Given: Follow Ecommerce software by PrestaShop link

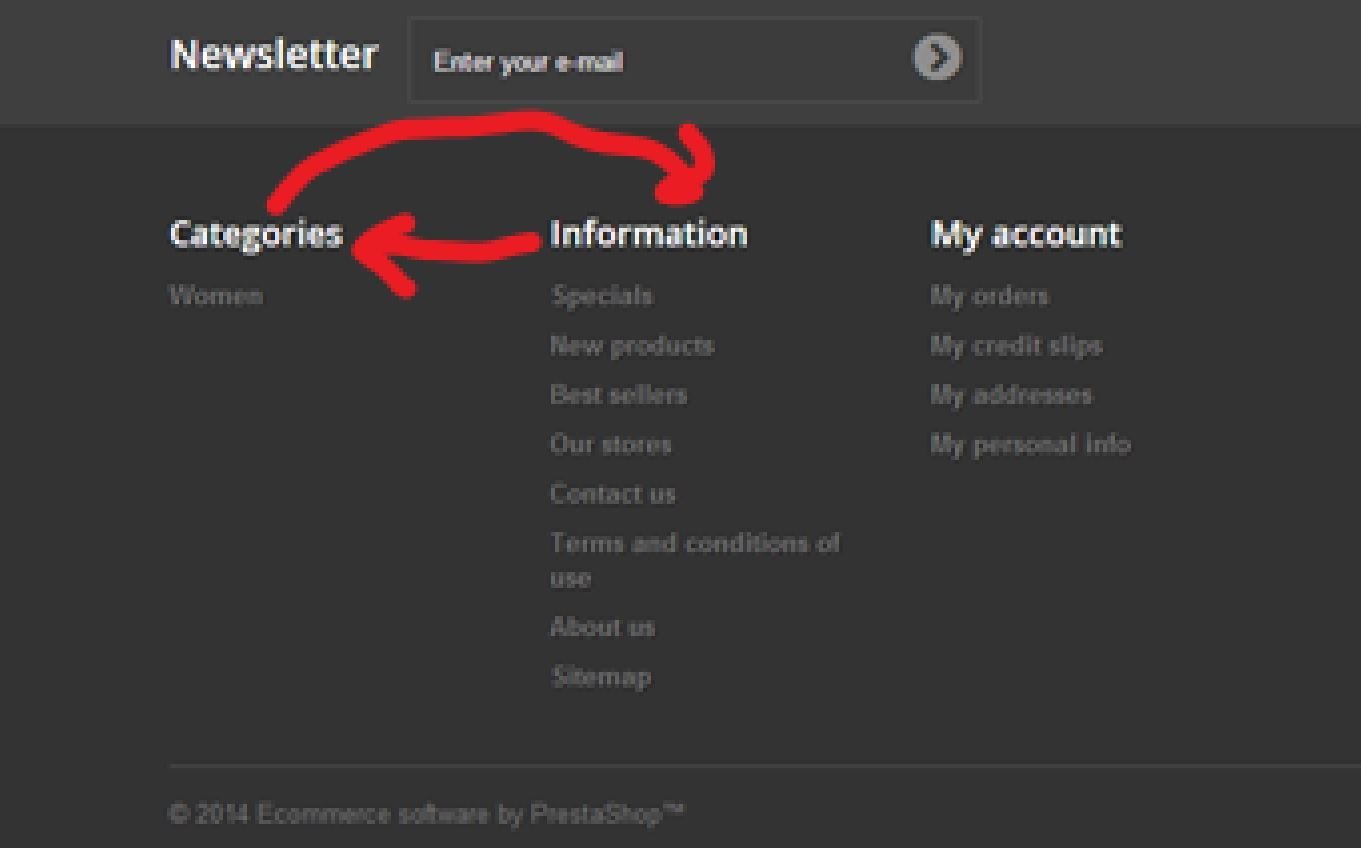Looking at the screenshot, I should (x=470, y=814).
